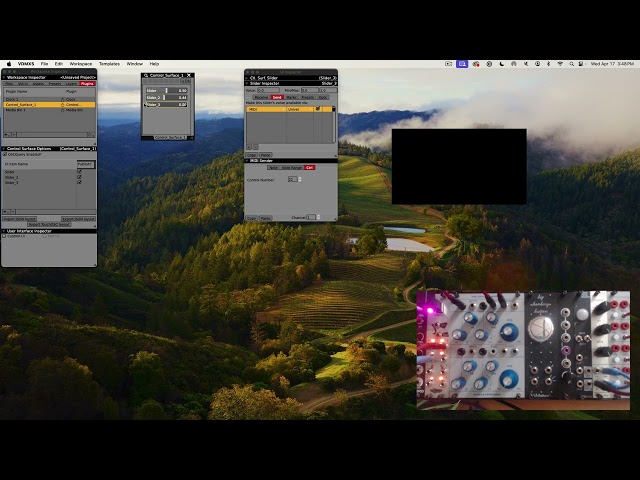The height and width of the screenshot is (480, 640).
Task: Click minus button below UI item list
Action: pyautogui.click(x=13, y=212)
